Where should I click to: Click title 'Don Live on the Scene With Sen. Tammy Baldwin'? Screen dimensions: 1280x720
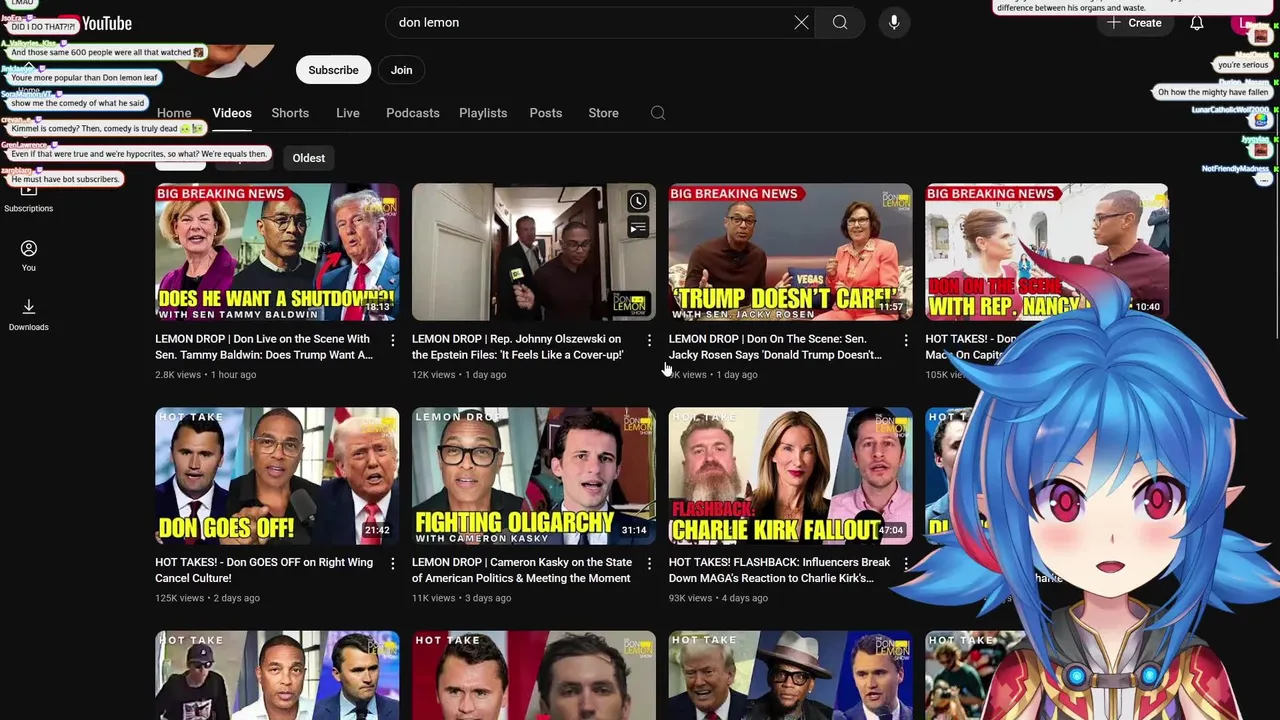coord(265,347)
